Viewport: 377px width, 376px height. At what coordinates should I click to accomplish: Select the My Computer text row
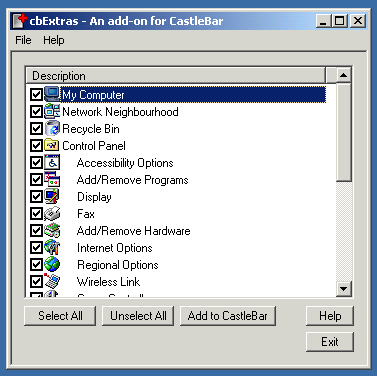coord(193,95)
